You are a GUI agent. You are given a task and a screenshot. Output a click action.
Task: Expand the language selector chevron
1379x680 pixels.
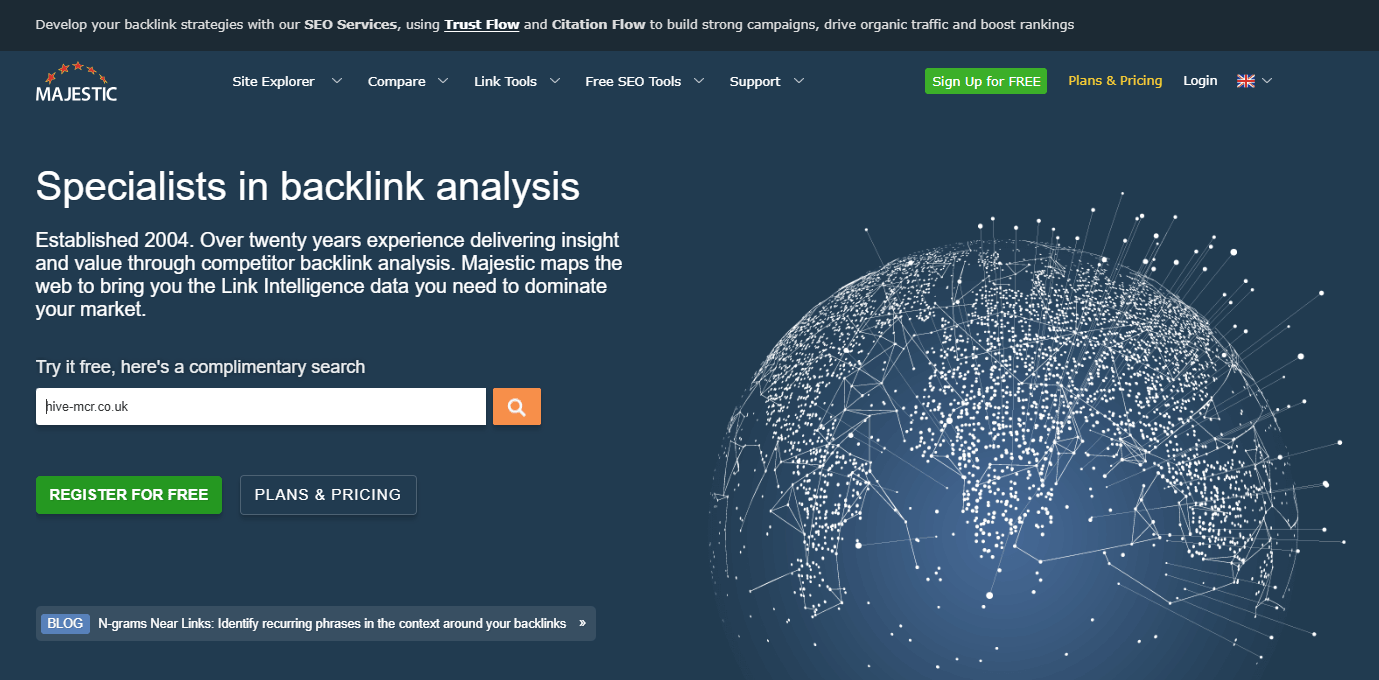click(x=1267, y=81)
